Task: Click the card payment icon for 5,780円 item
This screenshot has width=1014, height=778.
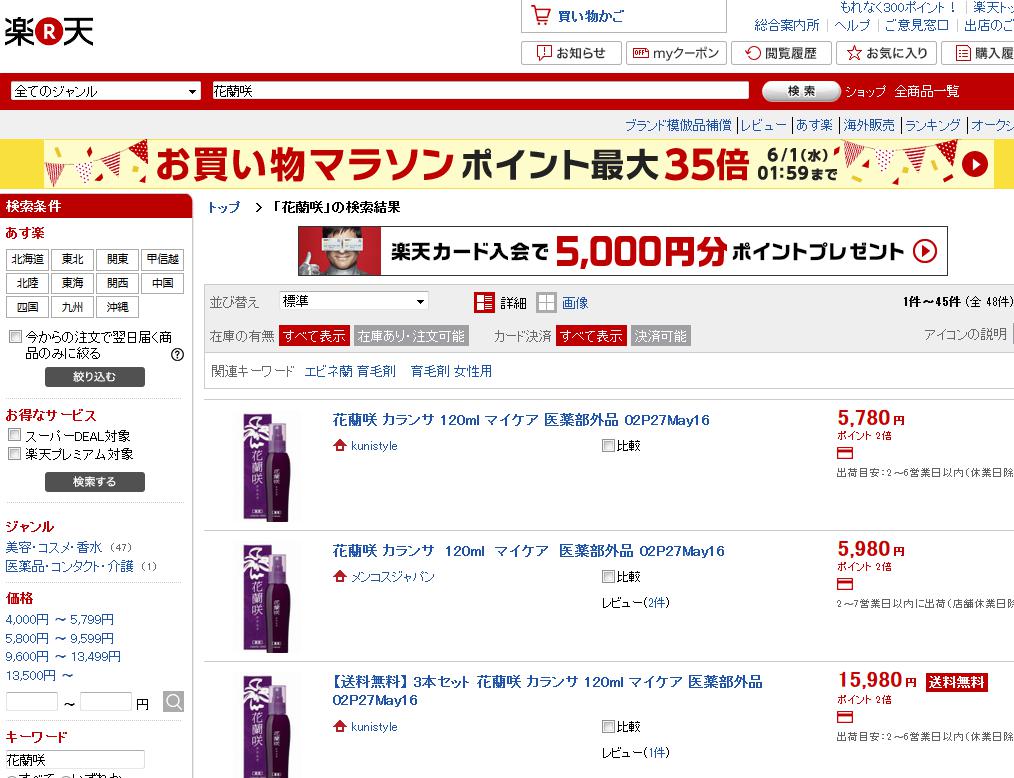Action: 845,453
